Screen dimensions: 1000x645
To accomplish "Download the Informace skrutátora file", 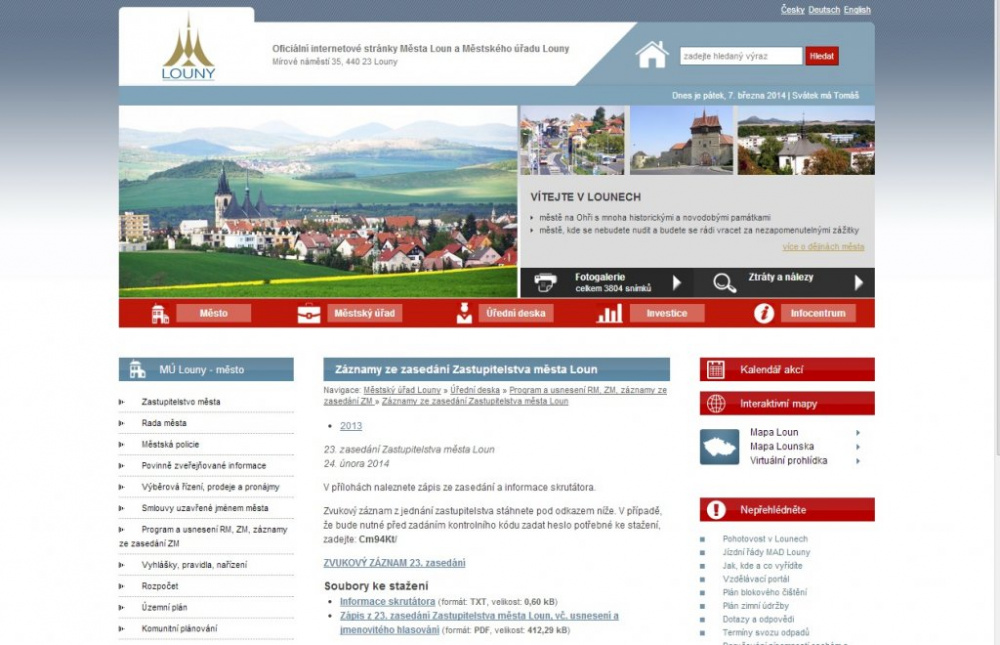I will click(x=387, y=602).
